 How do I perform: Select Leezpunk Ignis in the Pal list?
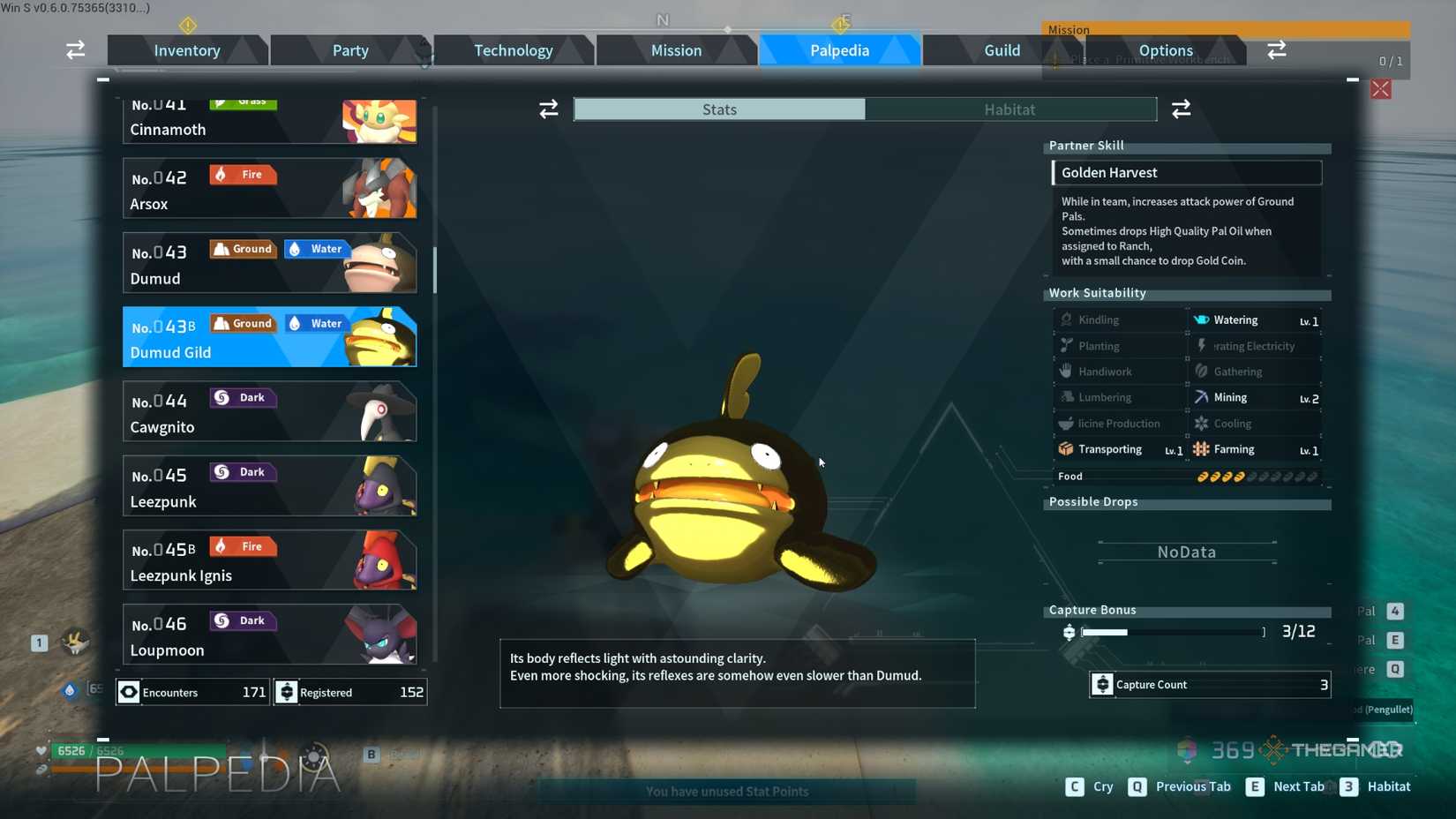click(x=269, y=560)
